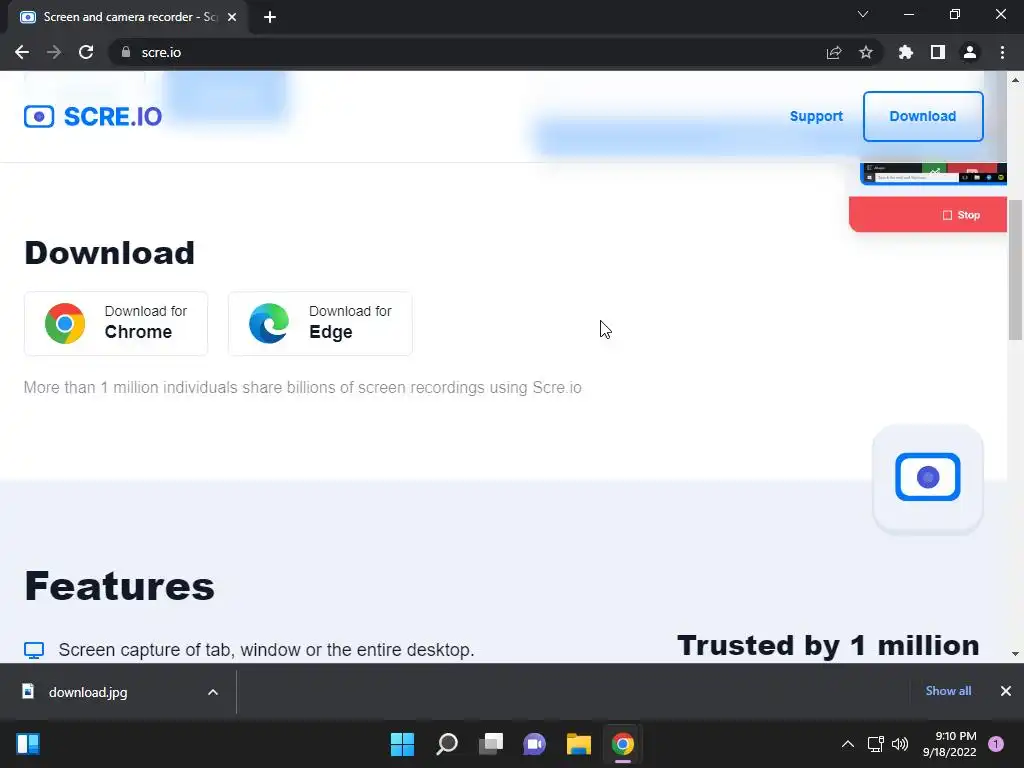The width and height of the screenshot is (1024, 768).
Task: Click the lock icon in address bar
Action: 126,52
